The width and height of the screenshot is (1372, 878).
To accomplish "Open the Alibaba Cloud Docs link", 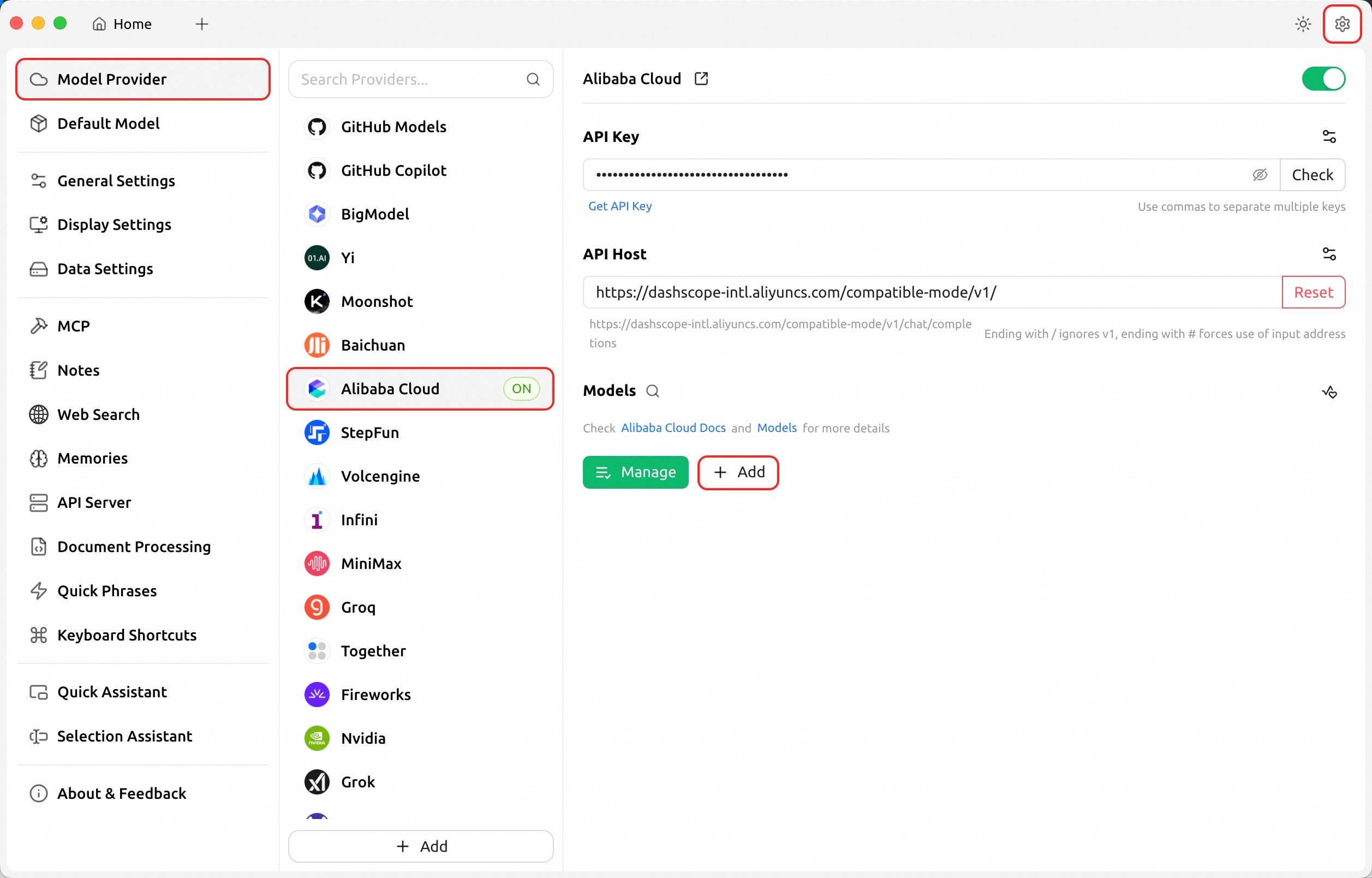I will tap(673, 428).
